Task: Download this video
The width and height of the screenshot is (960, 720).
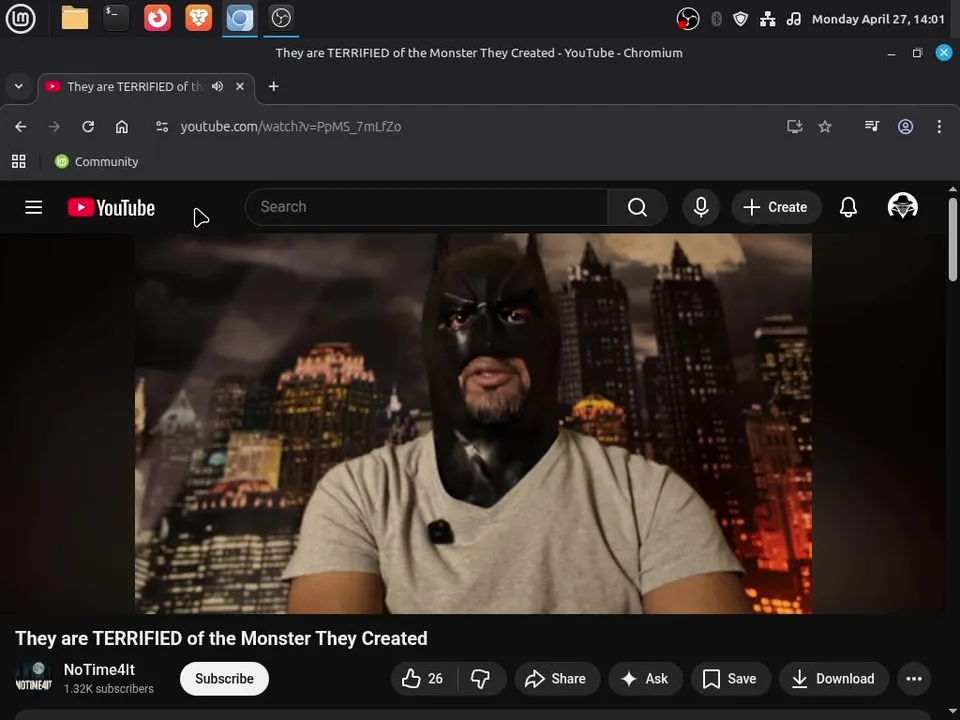Action: [834, 678]
